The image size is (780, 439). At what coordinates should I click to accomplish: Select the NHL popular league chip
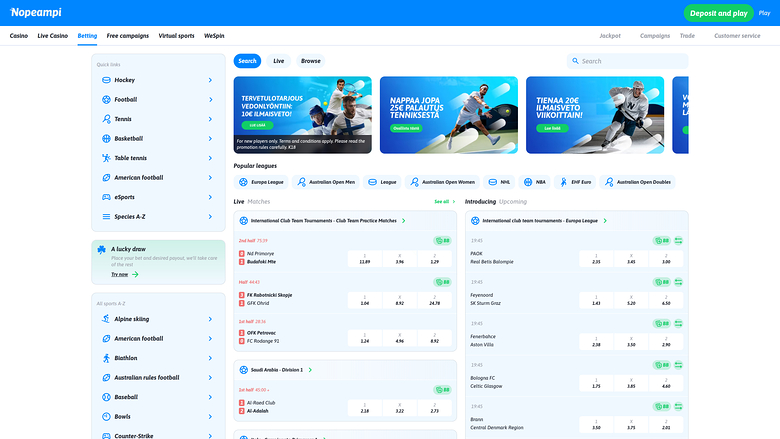click(499, 182)
